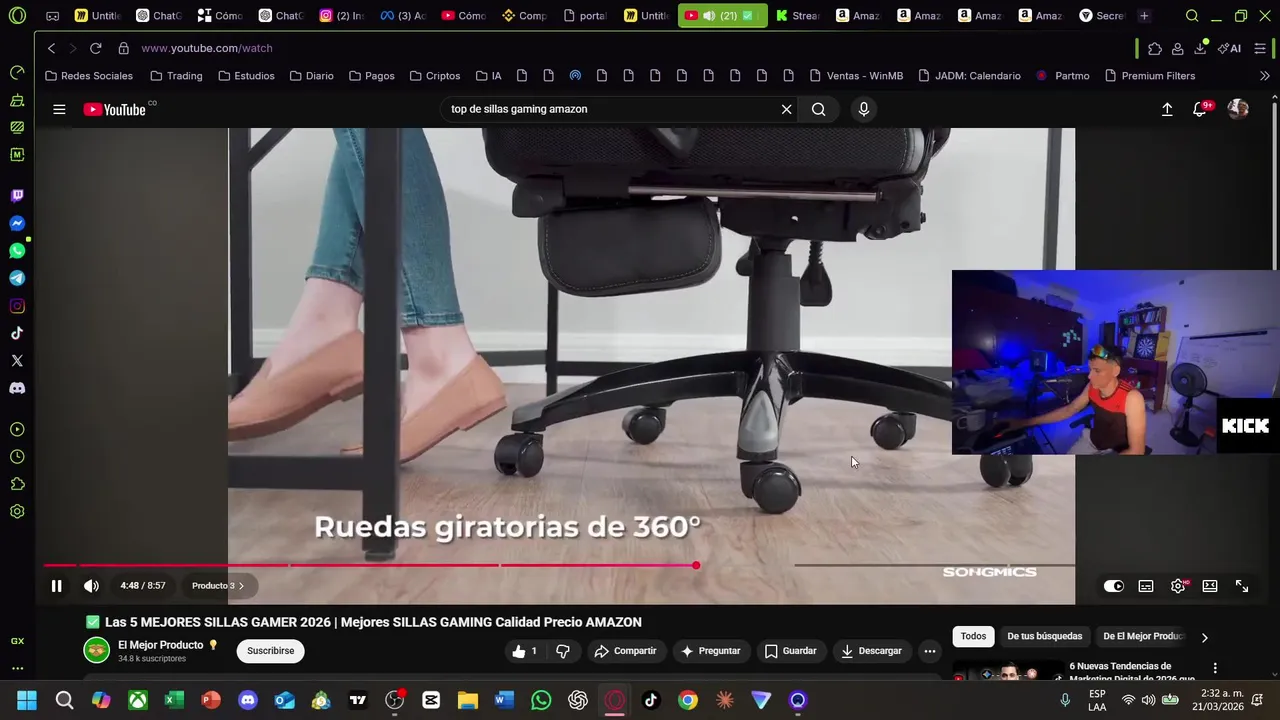Open Instagram in the Opera sidebar
Viewport: 1280px width, 720px height.
click(17, 306)
